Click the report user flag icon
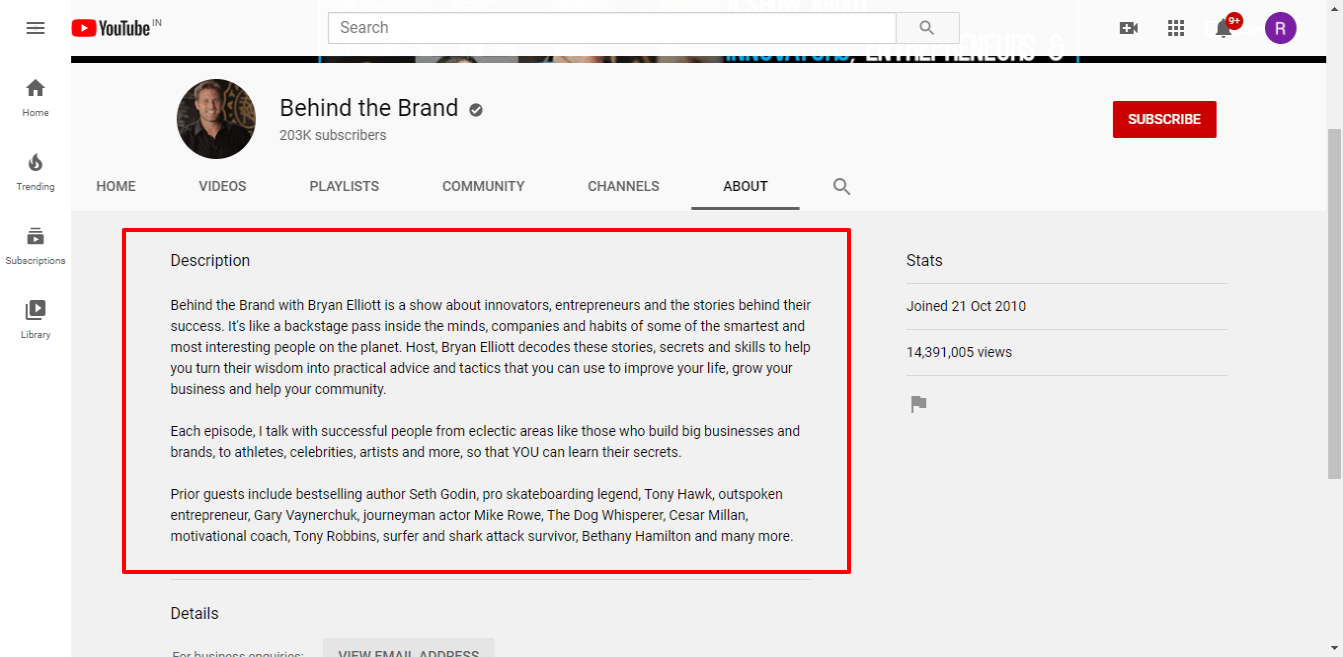 point(918,404)
